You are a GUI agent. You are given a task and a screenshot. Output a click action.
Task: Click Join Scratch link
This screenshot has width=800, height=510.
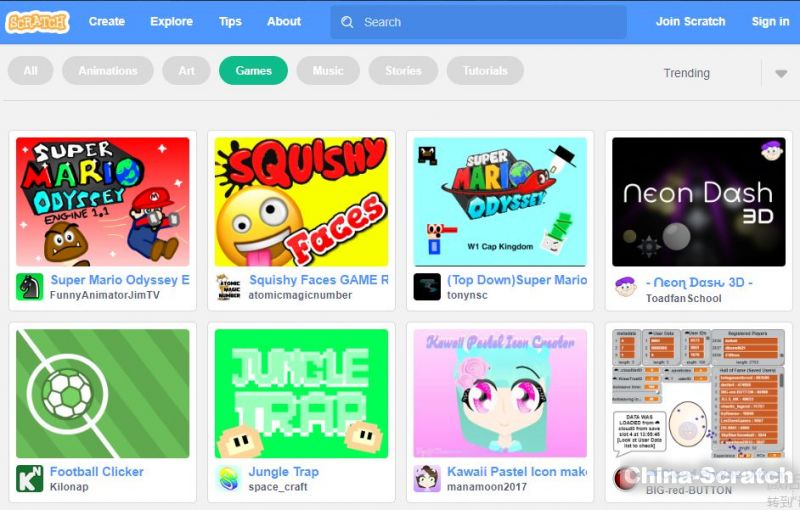[690, 21]
